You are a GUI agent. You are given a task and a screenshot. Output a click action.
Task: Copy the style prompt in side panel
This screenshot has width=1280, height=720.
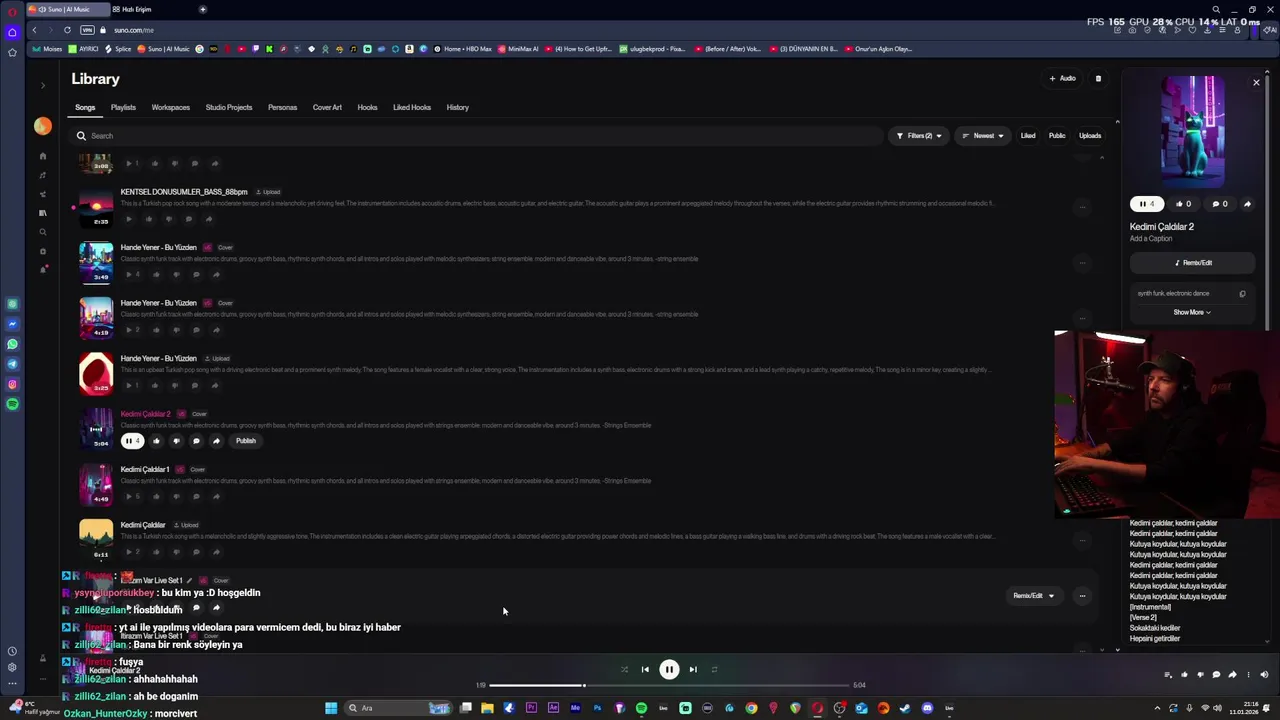click(x=1242, y=294)
